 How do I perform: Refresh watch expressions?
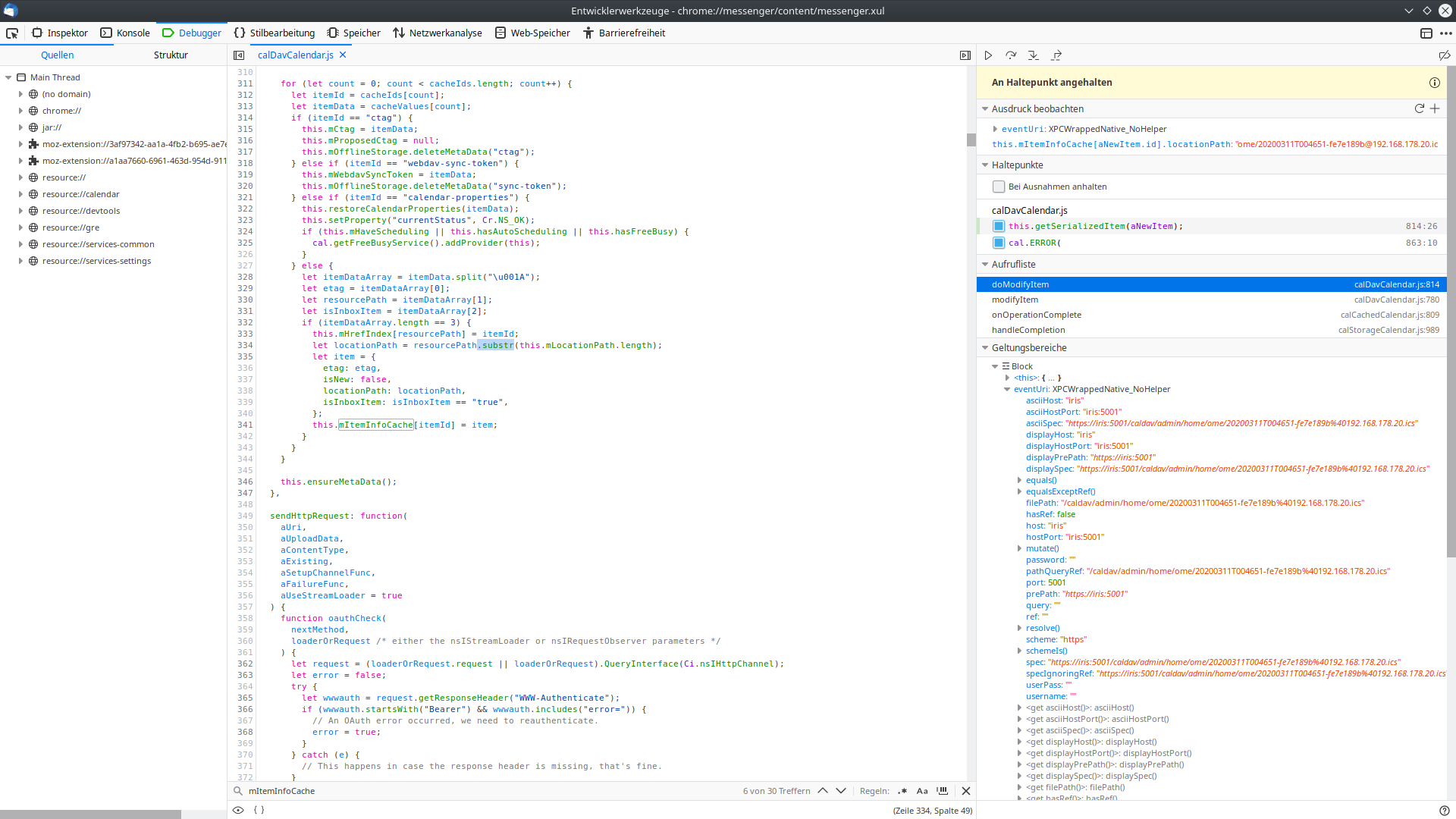(1420, 108)
